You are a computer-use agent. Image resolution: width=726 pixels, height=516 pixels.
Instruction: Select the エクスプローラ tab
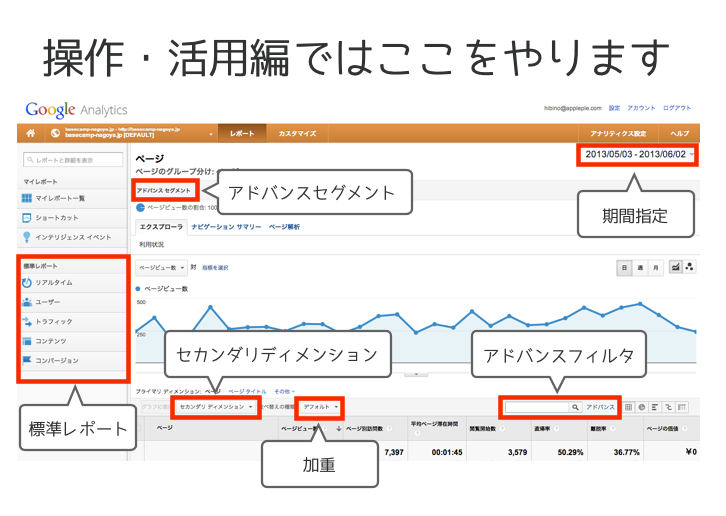(x=161, y=227)
